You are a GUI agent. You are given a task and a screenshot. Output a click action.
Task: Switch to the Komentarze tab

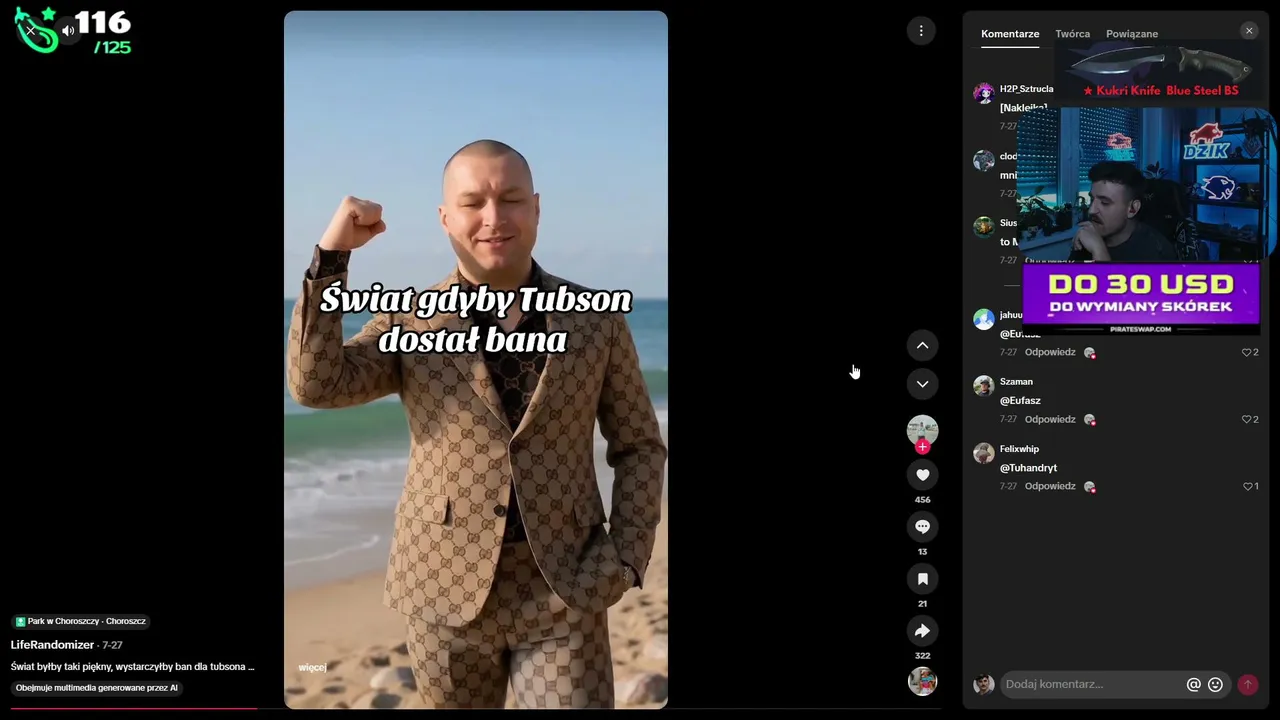pos(1010,34)
